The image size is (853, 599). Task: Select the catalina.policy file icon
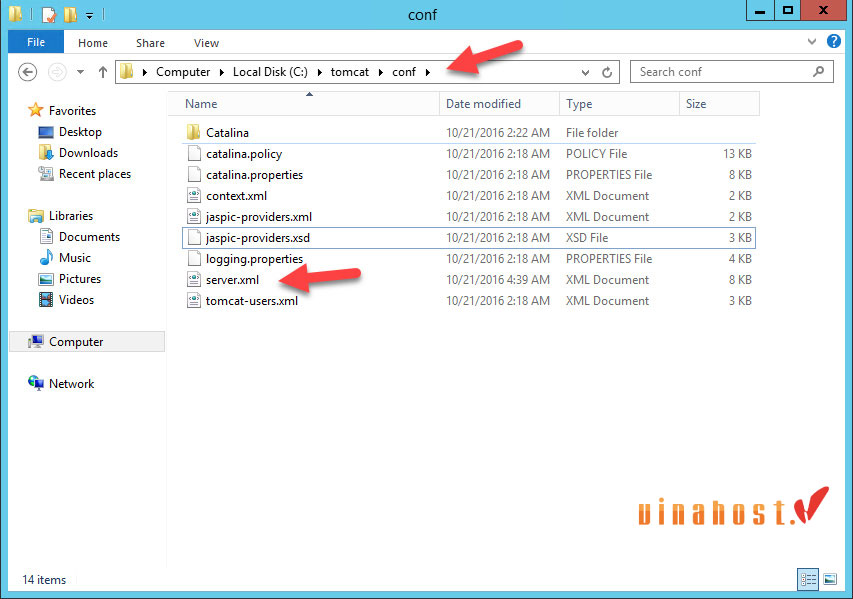click(x=194, y=153)
